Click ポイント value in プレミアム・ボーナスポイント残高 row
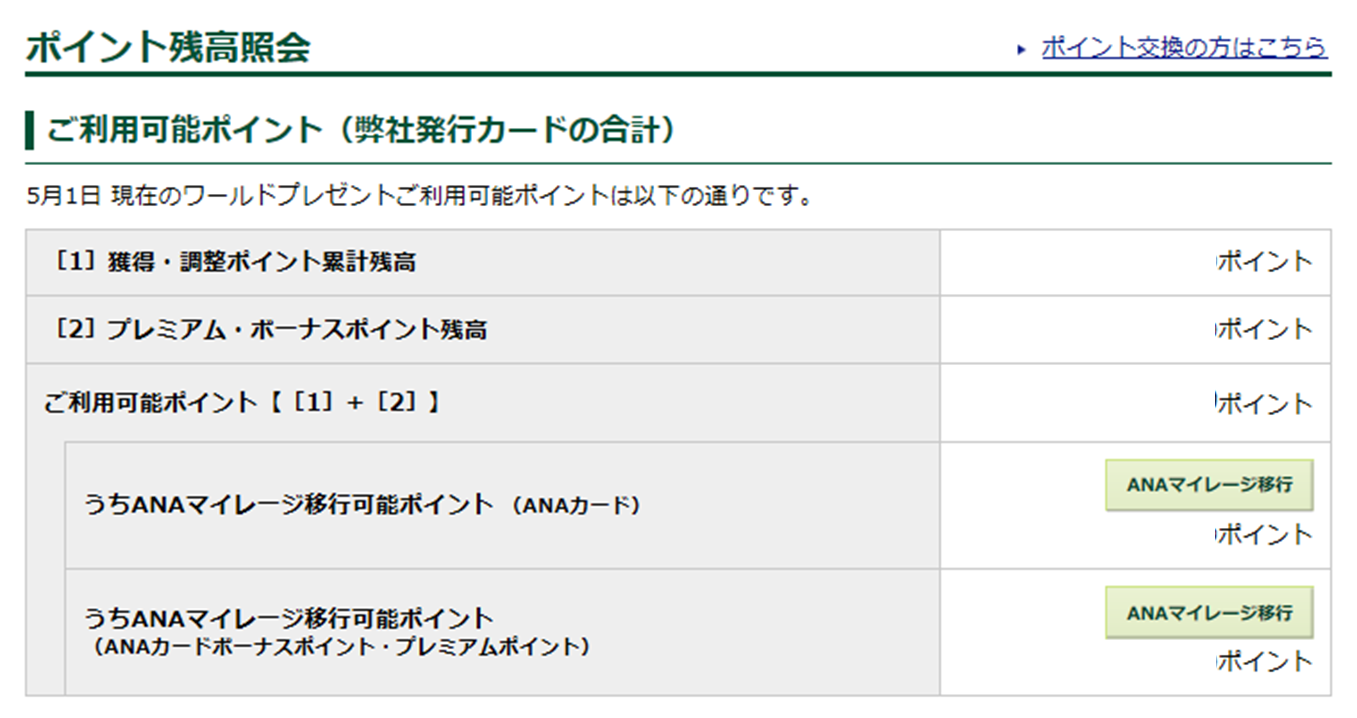This screenshot has height=718, width=1357. tap(1263, 329)
